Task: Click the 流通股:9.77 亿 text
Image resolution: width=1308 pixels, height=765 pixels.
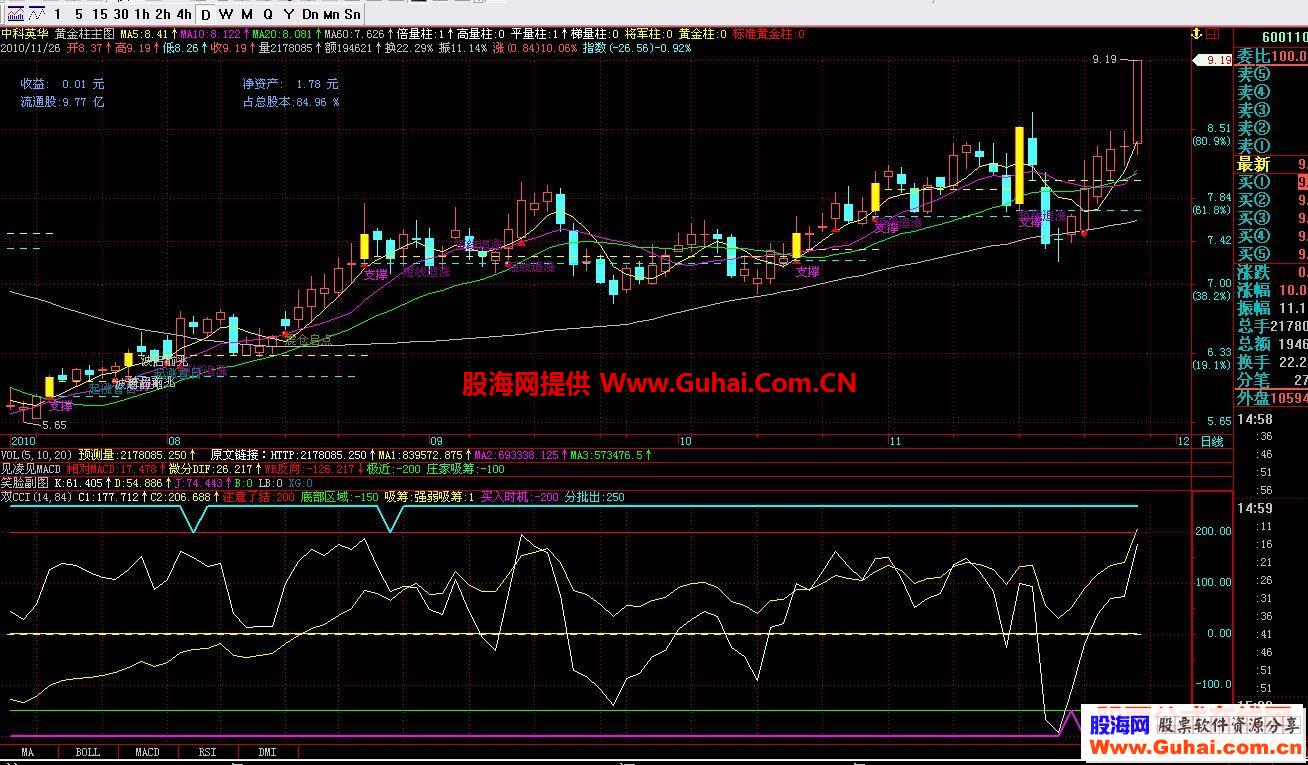Action: coord(62,102)
